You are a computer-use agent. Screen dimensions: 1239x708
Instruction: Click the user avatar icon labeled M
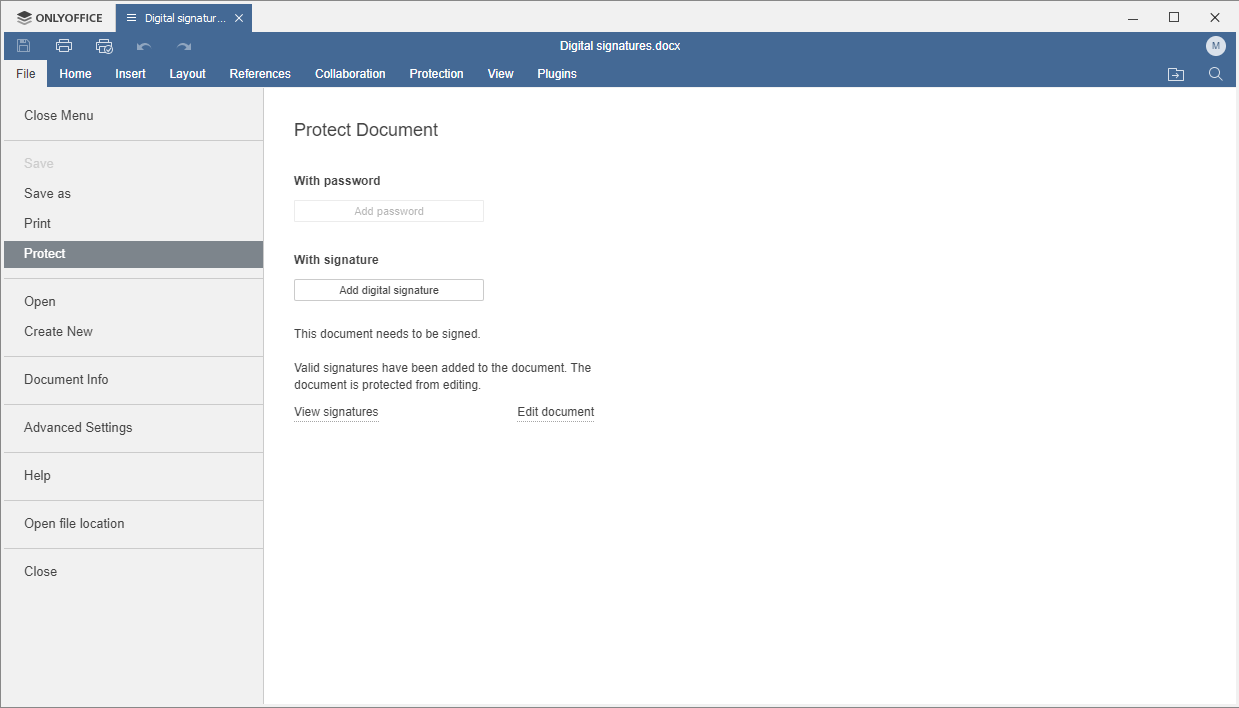point(1215,46)
